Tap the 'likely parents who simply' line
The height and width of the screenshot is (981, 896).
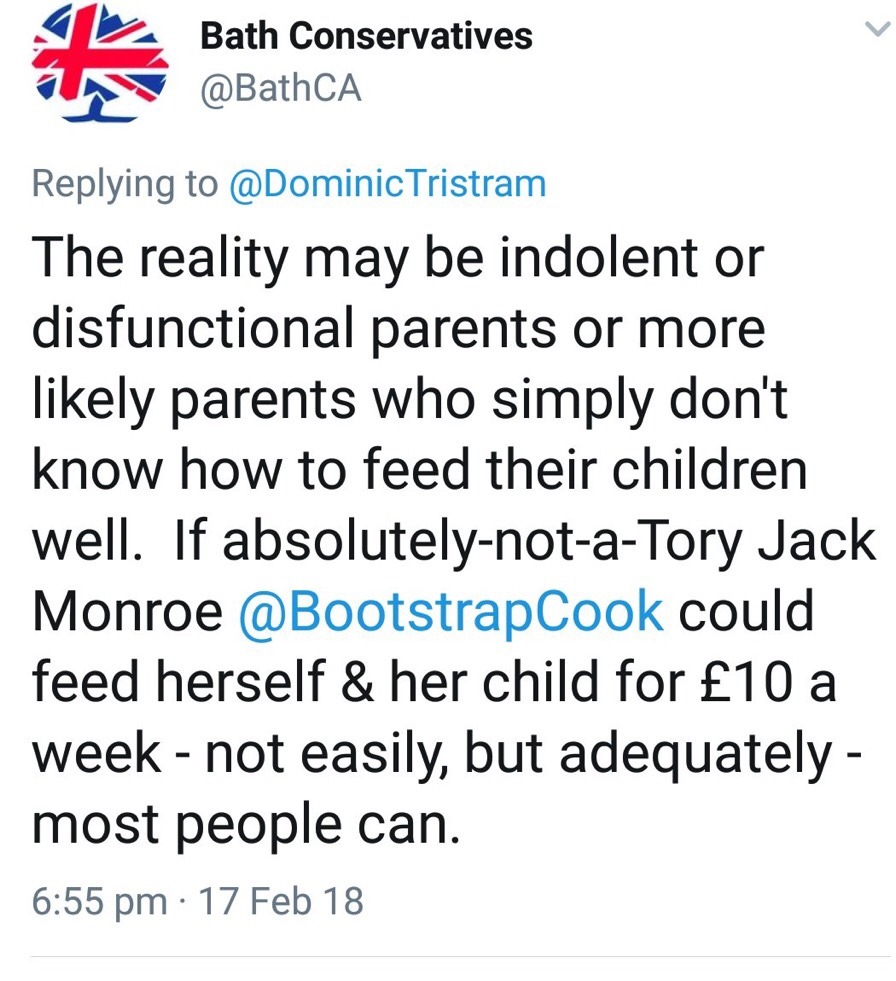click(x=300, y=400)
